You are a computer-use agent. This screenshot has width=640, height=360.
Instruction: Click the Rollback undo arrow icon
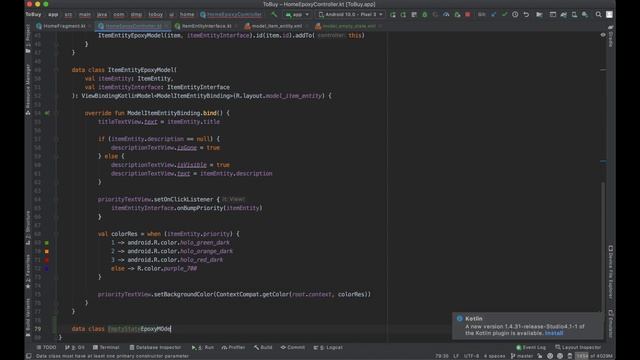pos(526,14)
